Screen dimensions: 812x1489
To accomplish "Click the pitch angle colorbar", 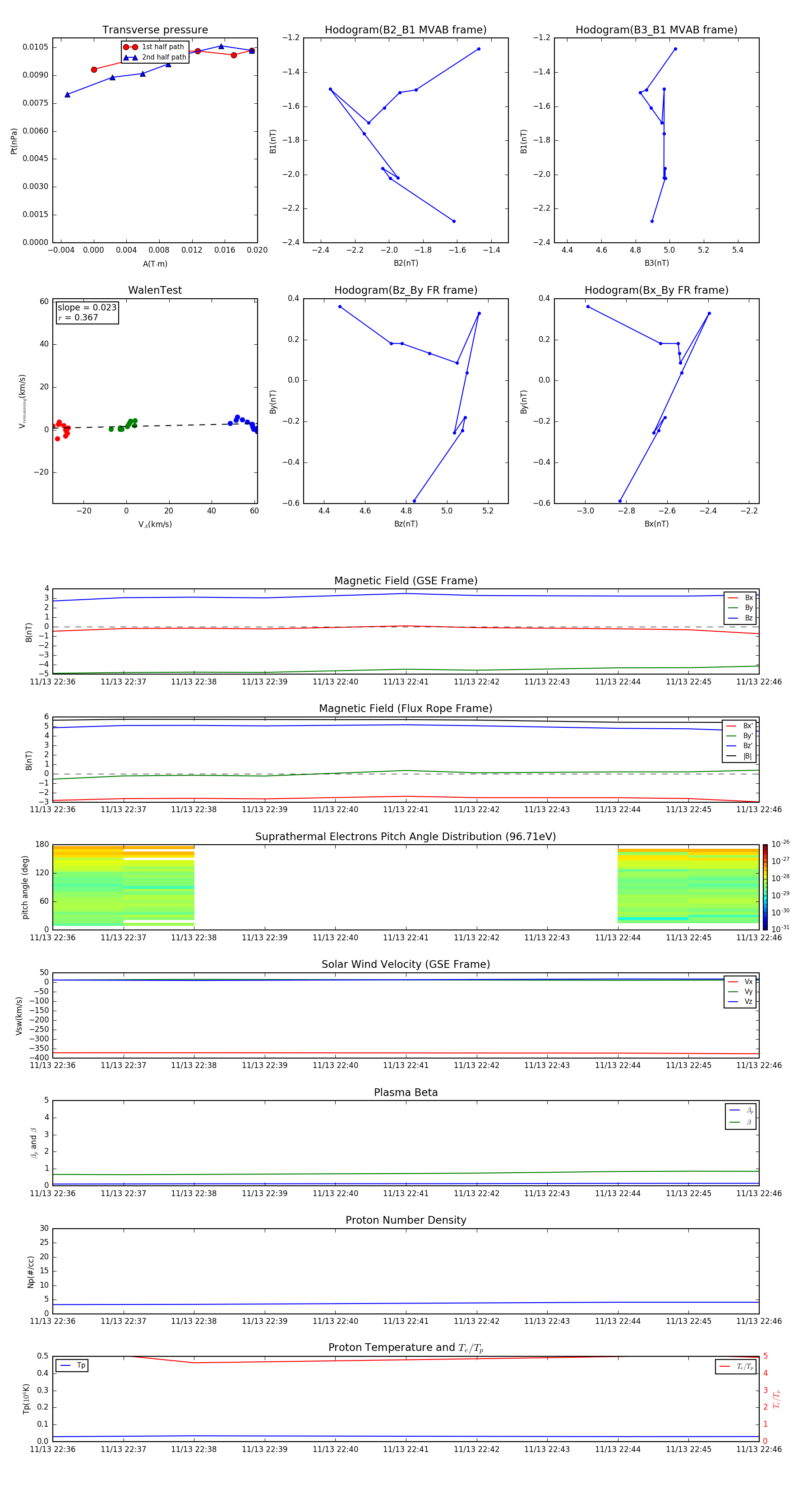I will coord(765,887).
